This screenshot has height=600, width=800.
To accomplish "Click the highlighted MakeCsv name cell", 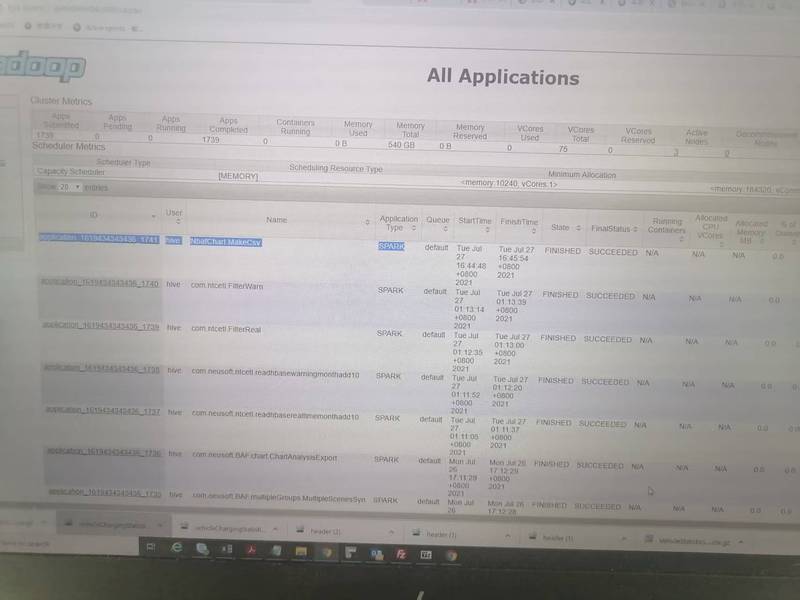I will (x=226, y=242).
